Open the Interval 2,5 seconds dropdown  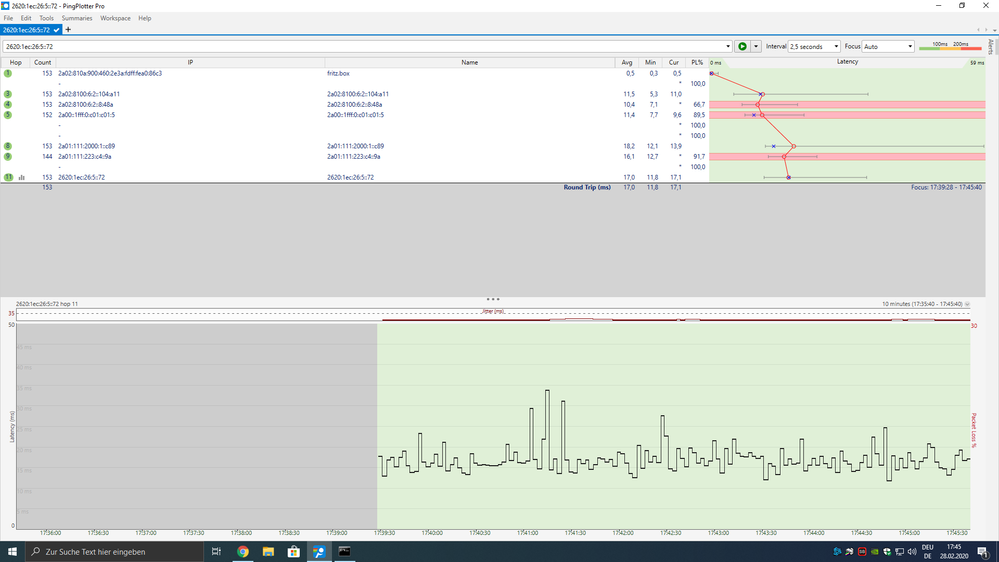click(814, 47)
